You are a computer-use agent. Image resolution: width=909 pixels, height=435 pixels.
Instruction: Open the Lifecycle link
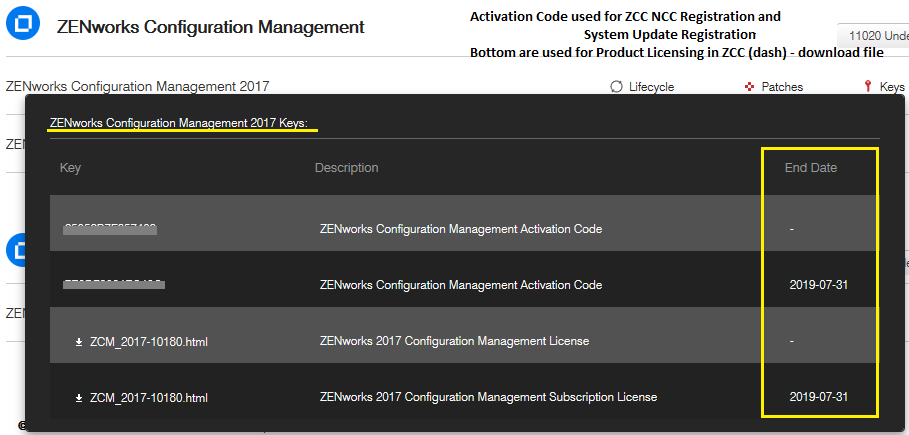[x=651, y=87]
